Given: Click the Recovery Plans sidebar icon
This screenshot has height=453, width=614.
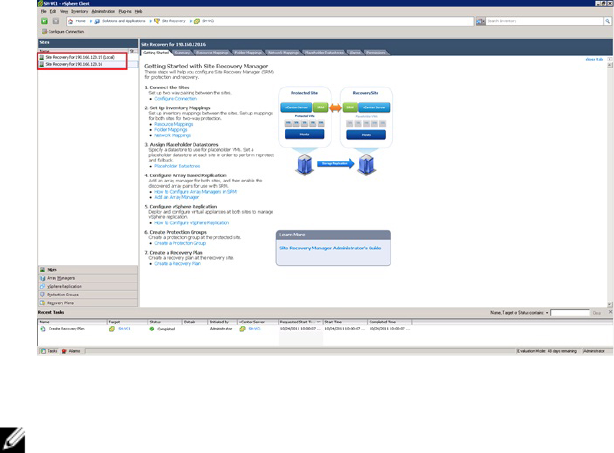Looking at the screenshot, I should [x=43, y=303].
